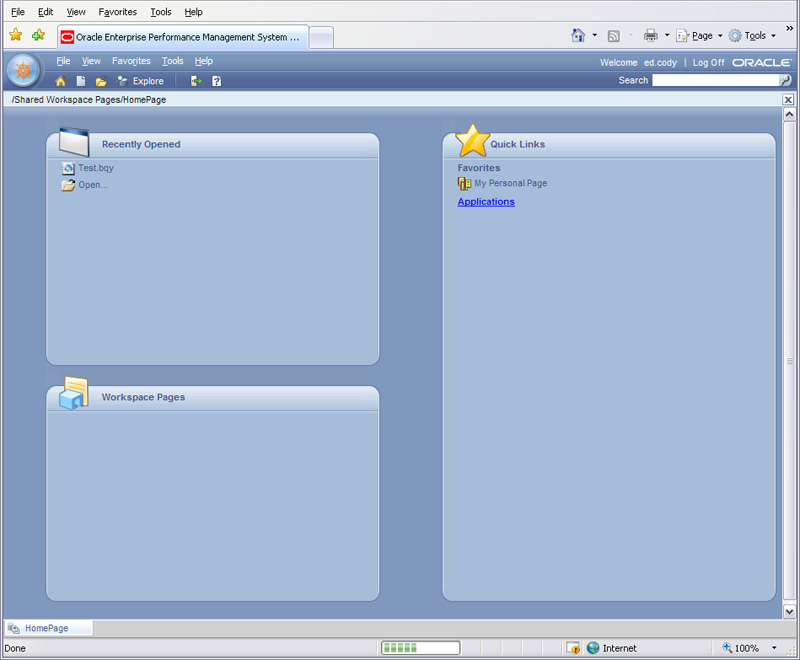Click the scrollbar up arrow
The image size is (800, 660).
[789, 114]
